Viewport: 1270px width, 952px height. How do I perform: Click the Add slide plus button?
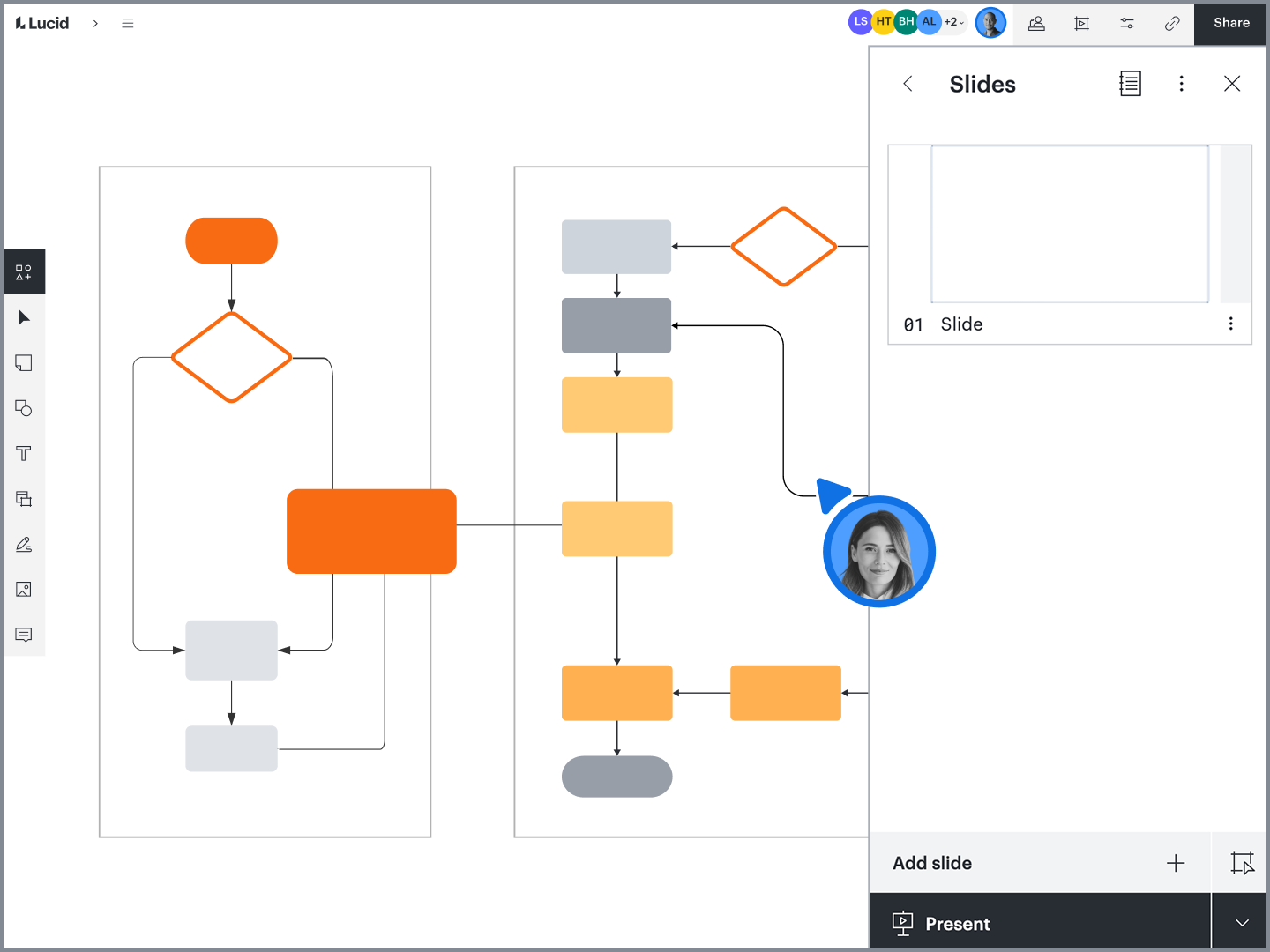coord(1176,863)
